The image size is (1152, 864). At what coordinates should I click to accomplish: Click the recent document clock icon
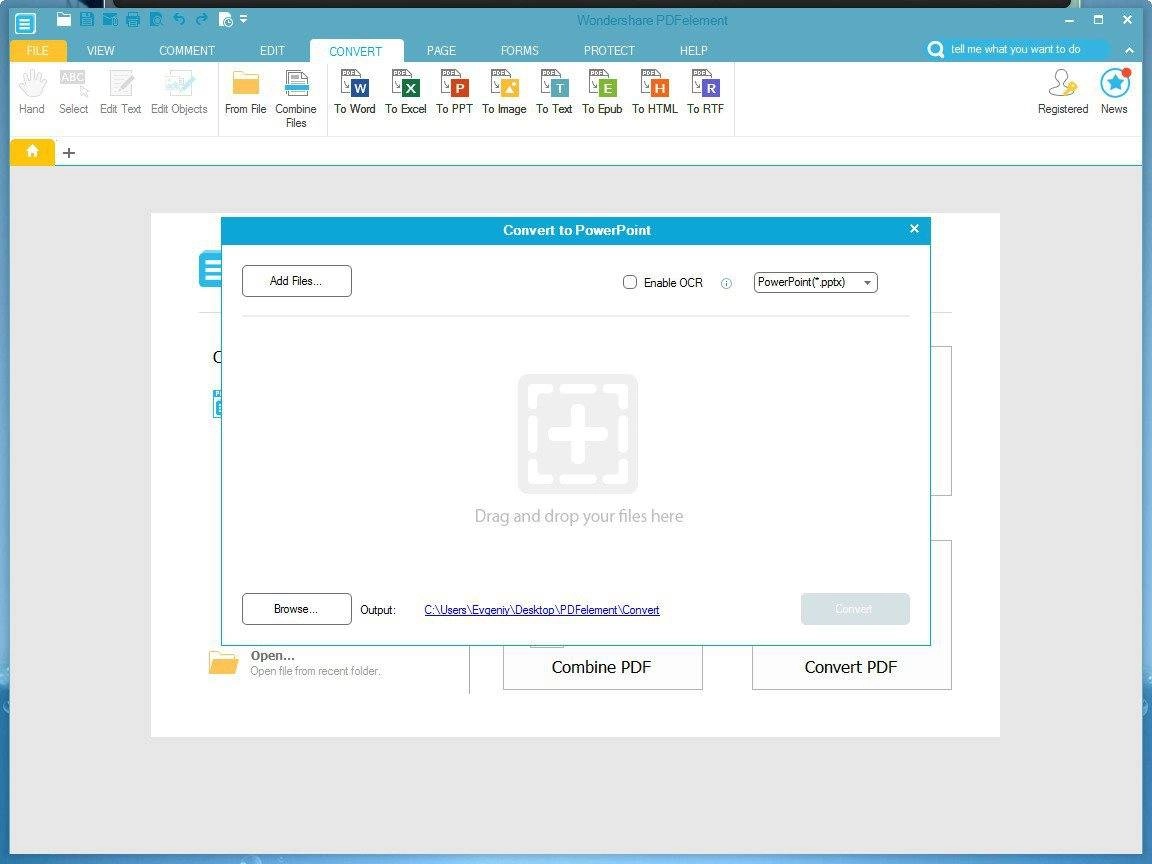click(226, 20)
